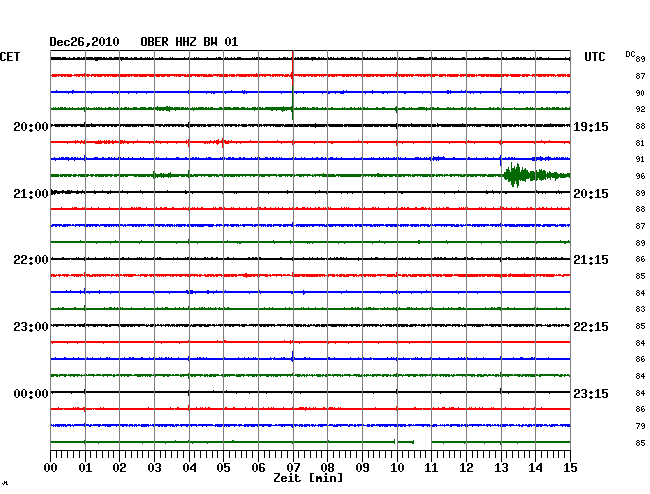Select DC value "96"
650x494 pixels.
[640, 177]
